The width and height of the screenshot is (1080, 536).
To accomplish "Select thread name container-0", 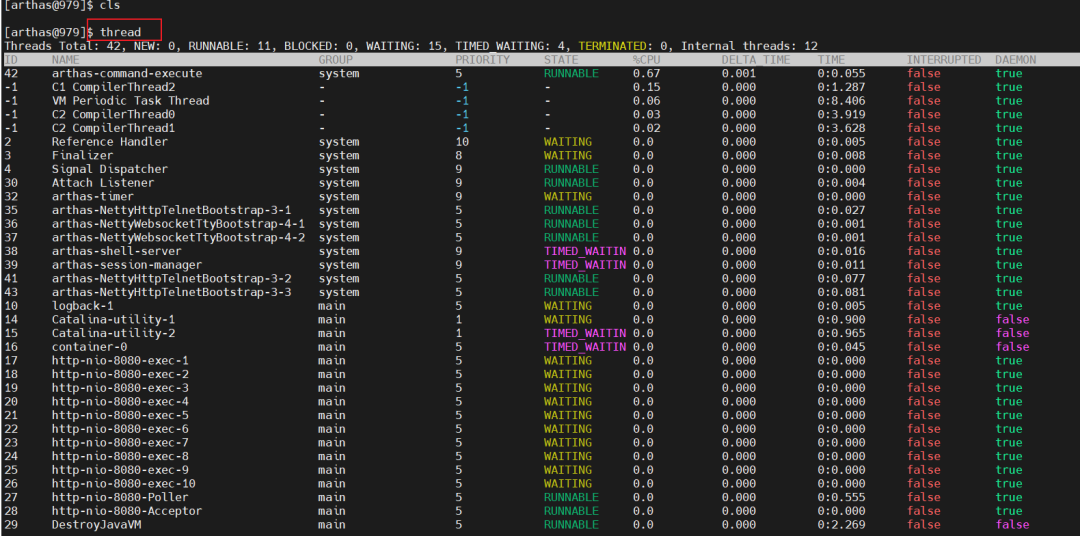I will pos(89,347).
